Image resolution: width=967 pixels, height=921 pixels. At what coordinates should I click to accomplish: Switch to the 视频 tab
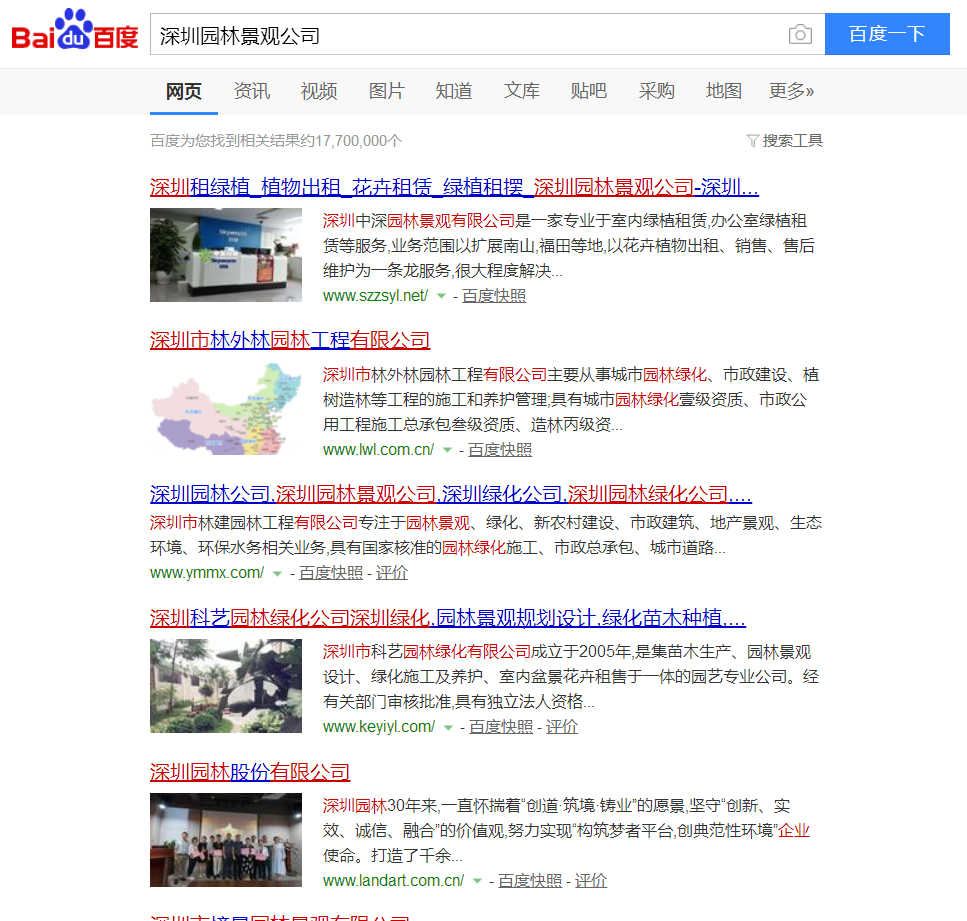pos(319,91)
